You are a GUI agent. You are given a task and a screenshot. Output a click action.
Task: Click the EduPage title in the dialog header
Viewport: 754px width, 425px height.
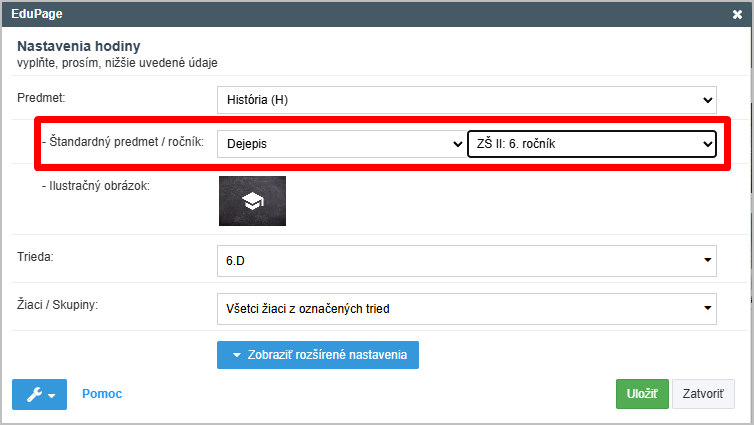[x=37, y=14]
